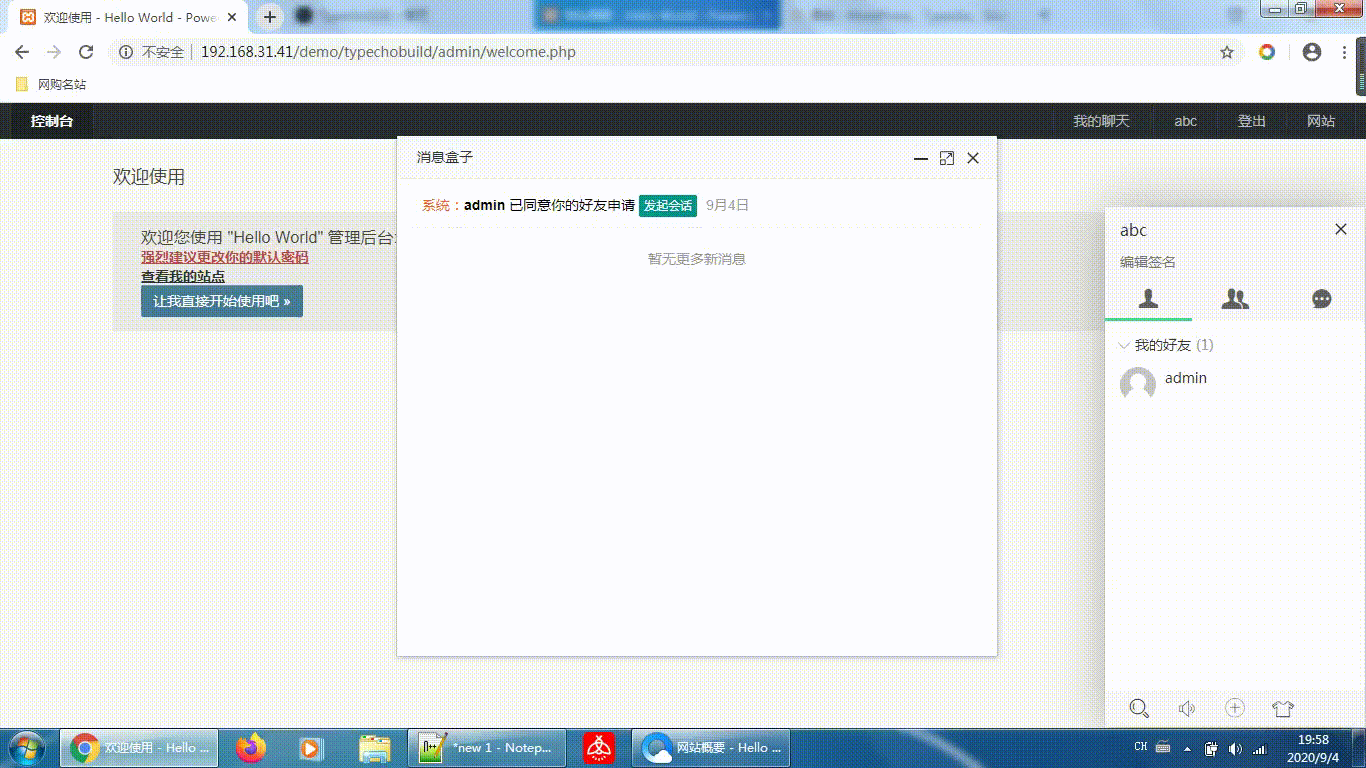Screen dimensions: 1366x768
Task: Click the 登出 logout link
Action: (x=1251, y=121)
